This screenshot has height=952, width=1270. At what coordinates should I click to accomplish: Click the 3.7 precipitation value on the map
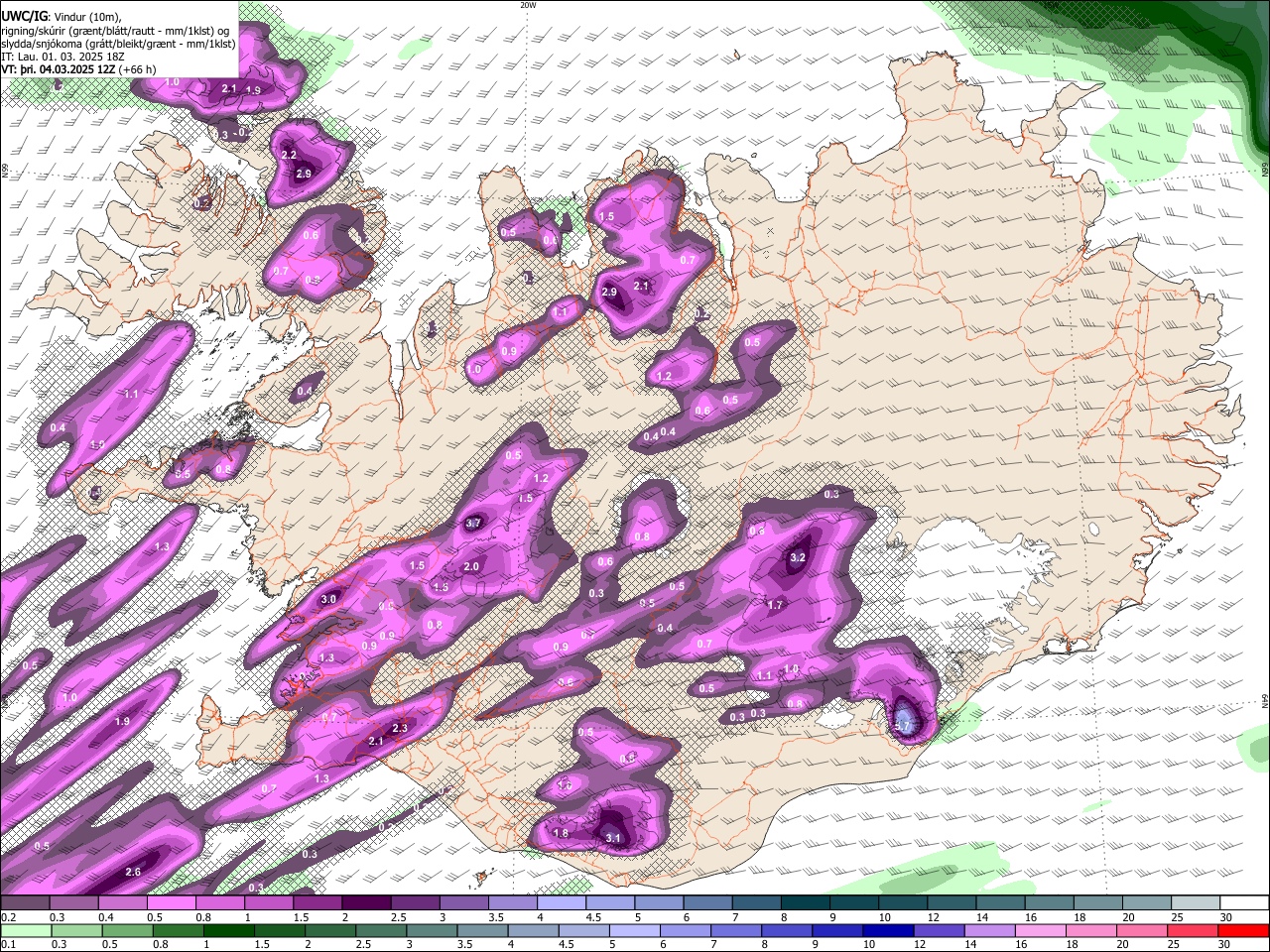(473, 523)
